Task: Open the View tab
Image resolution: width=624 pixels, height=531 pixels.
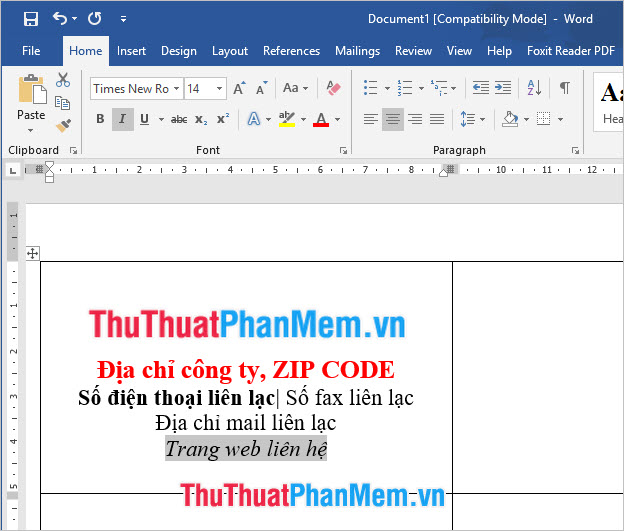Action: 459,51
